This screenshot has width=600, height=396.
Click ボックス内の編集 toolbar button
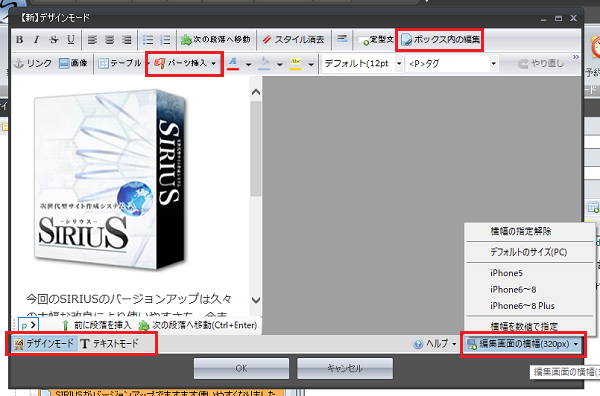coord(440,39)
